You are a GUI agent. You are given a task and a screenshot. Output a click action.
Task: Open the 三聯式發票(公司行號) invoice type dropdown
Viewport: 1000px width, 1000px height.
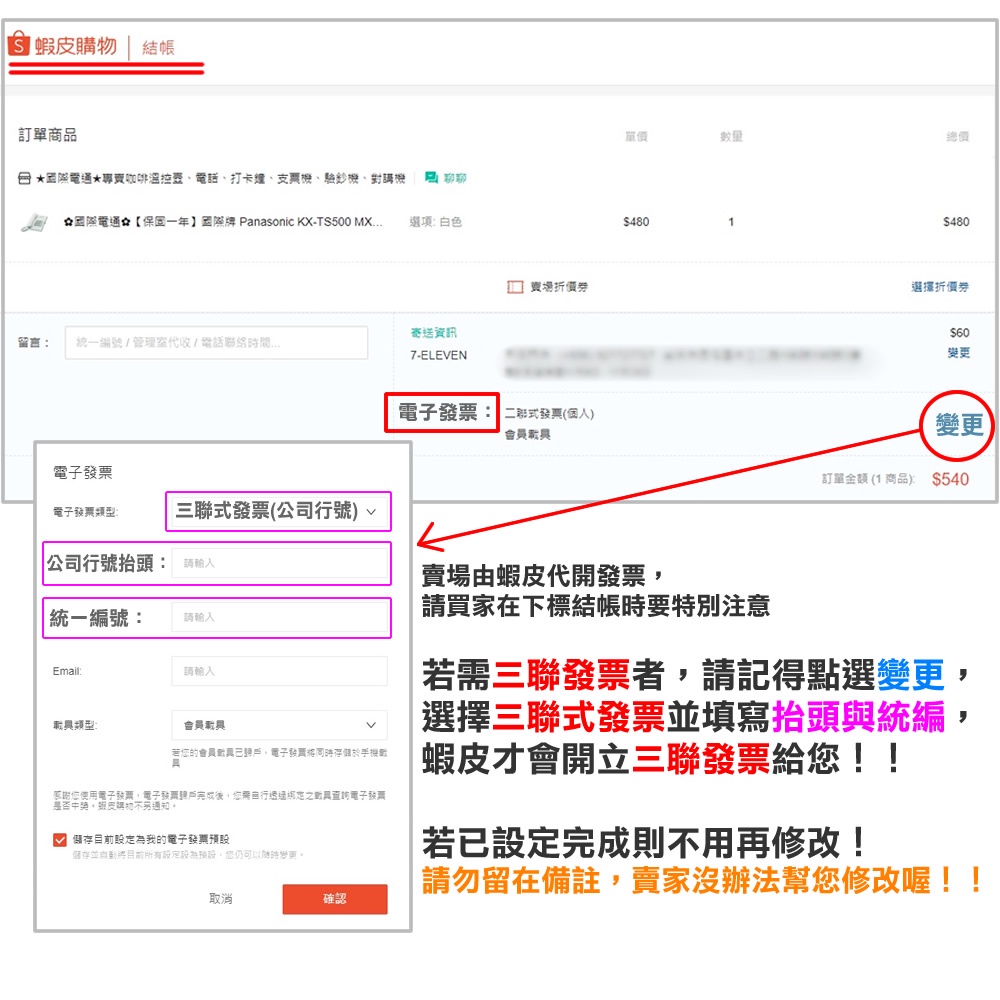(278, 511)
